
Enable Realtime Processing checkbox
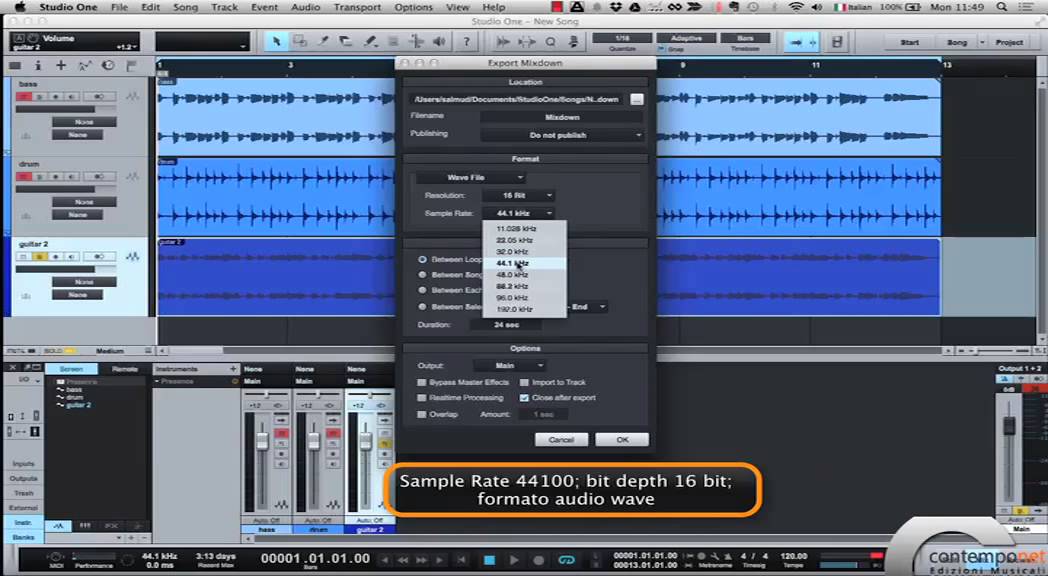pyautogui.click(x=422, y=398)
